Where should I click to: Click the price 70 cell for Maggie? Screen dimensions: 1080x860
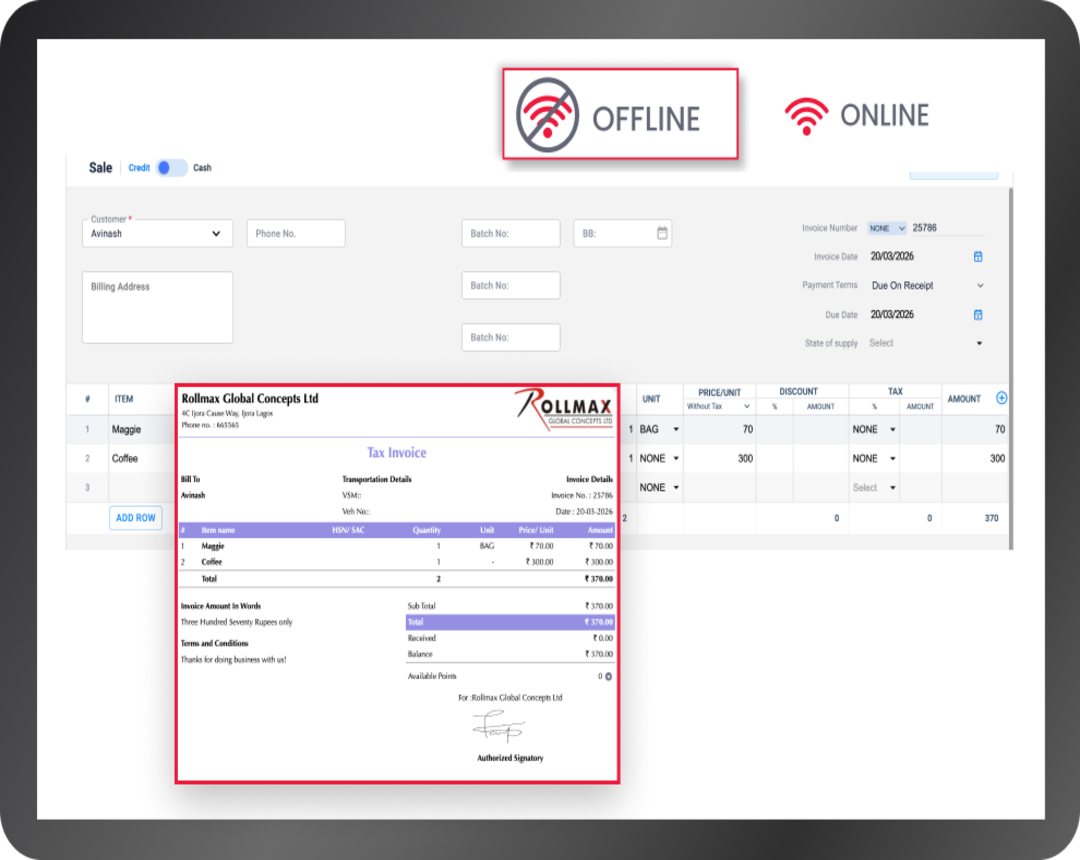point(719,429)
